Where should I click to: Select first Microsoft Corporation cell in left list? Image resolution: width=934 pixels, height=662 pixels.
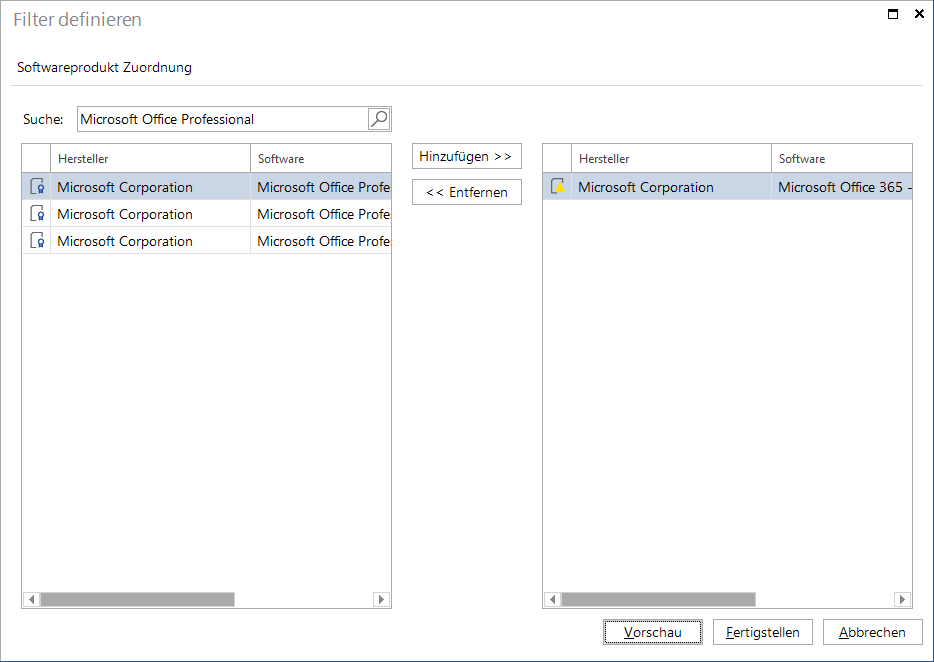pos(151,187)
